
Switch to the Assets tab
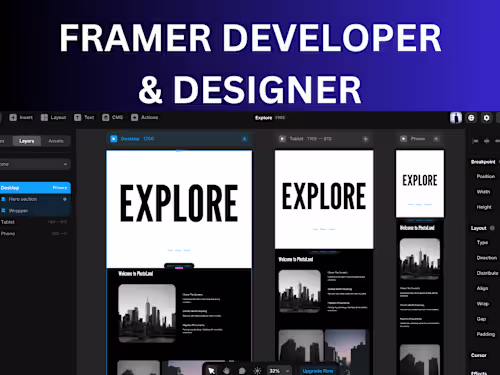[56, 141]
